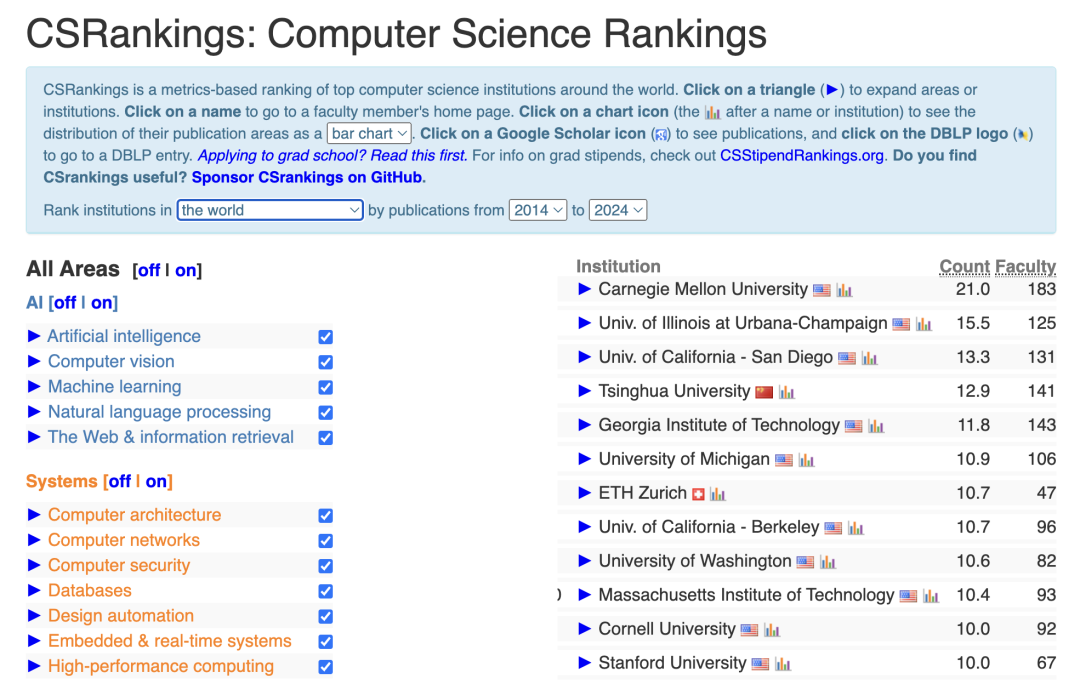The image size is (1080, 684).
Task: Open the chart icon for University of Michigan
Action: [x=806, y=460]
